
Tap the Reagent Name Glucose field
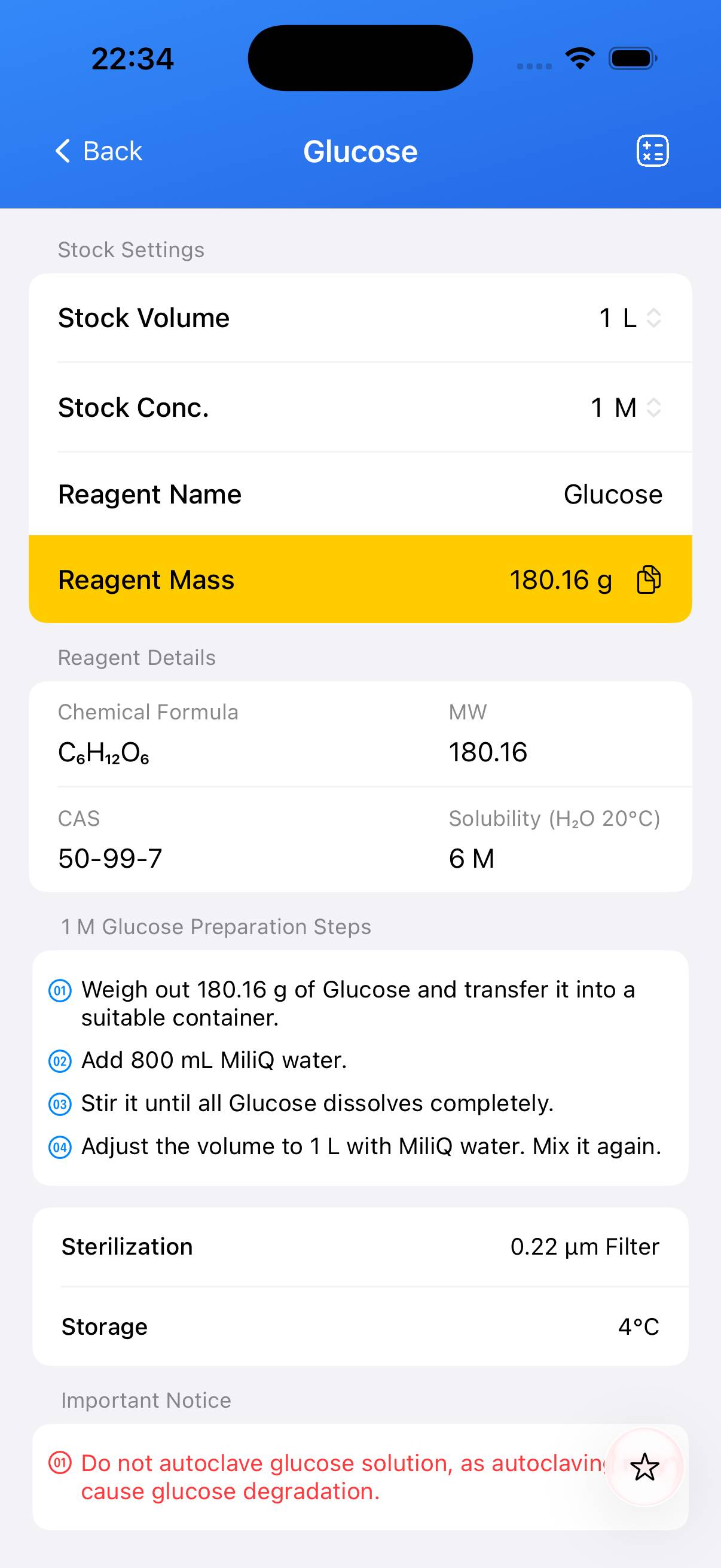tap(612, 494)
